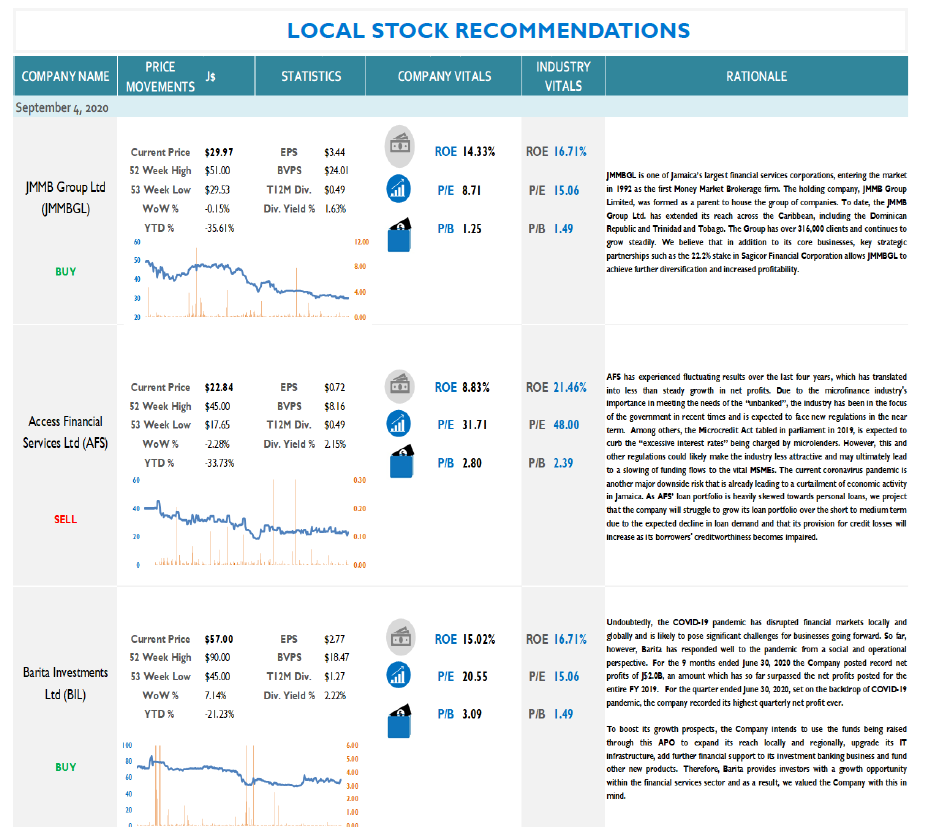934x827 pixels.
Task: Select the JMMB Group Ltd (JMMBGL) company name
Action: 66,198
